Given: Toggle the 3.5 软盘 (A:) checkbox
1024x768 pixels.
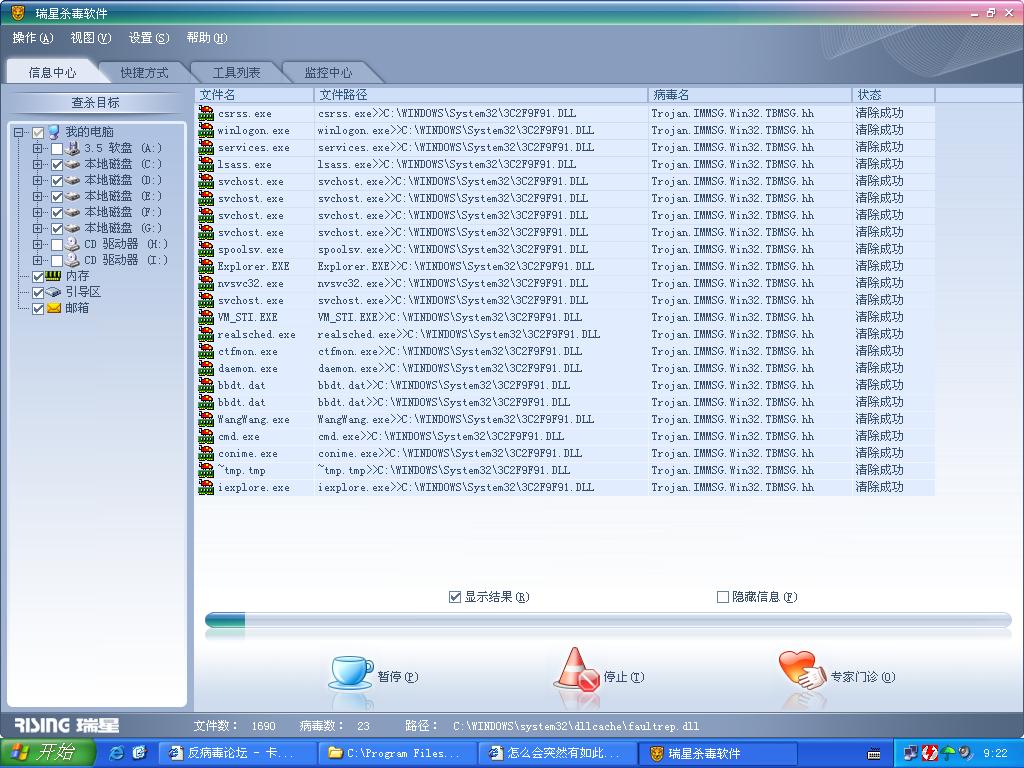Looking at the screenshot, I should pyautogui.click(x=57, y=149).
